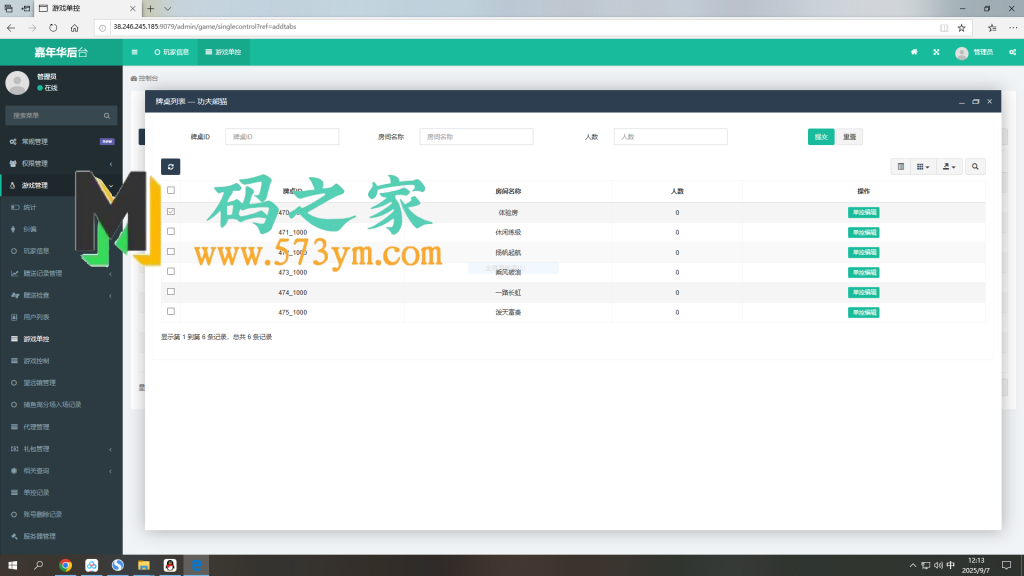Open the notification center icon
Screen dimensions: 1024x576
(x=1006, y=565)
